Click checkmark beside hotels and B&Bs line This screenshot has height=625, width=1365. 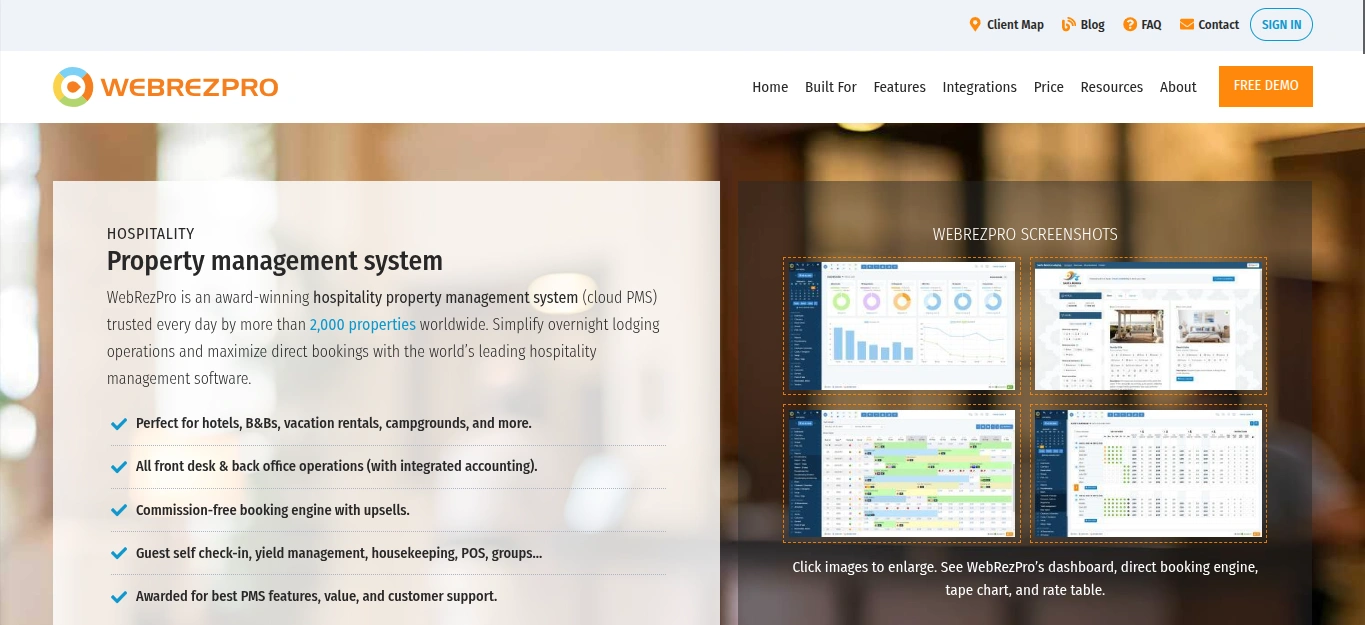tap(119, 424)
